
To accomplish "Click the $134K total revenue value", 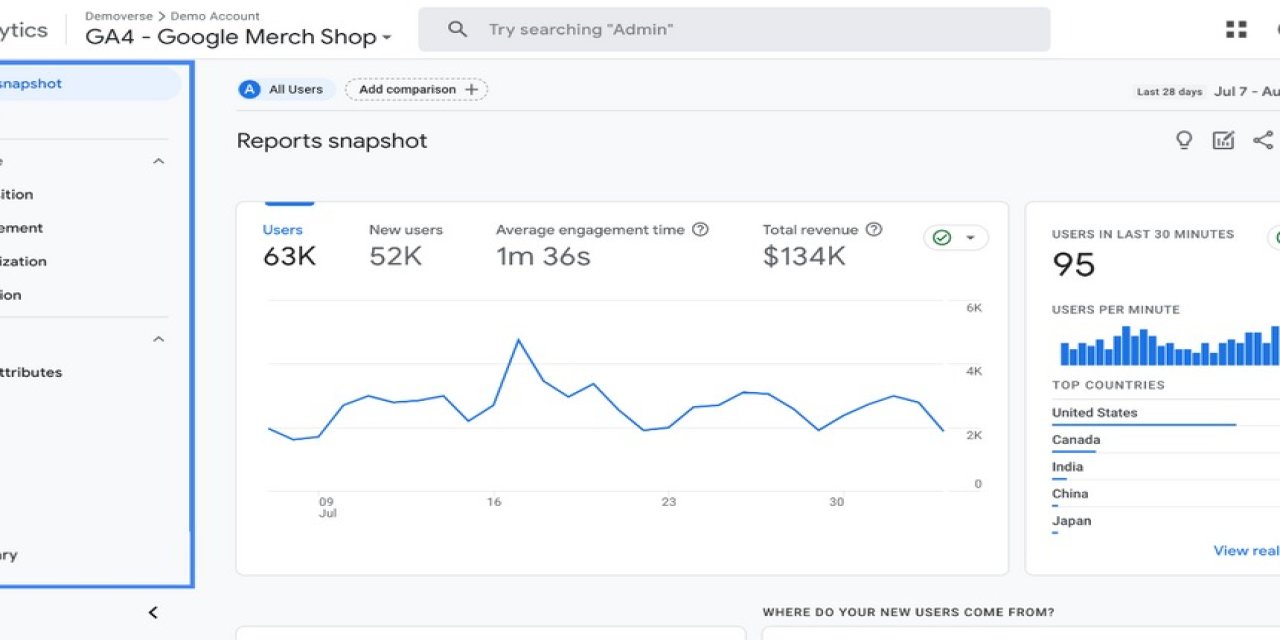I will pyautogui.click(x=804, y=257).
